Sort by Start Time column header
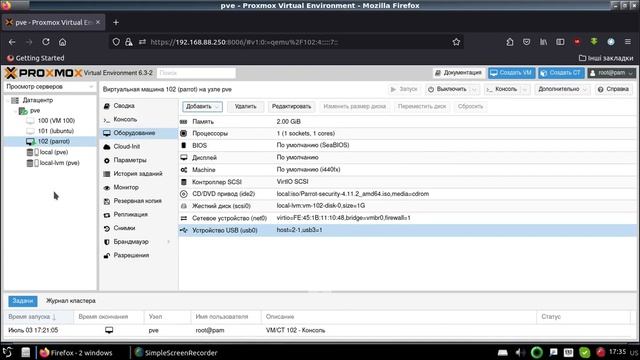 39,317
